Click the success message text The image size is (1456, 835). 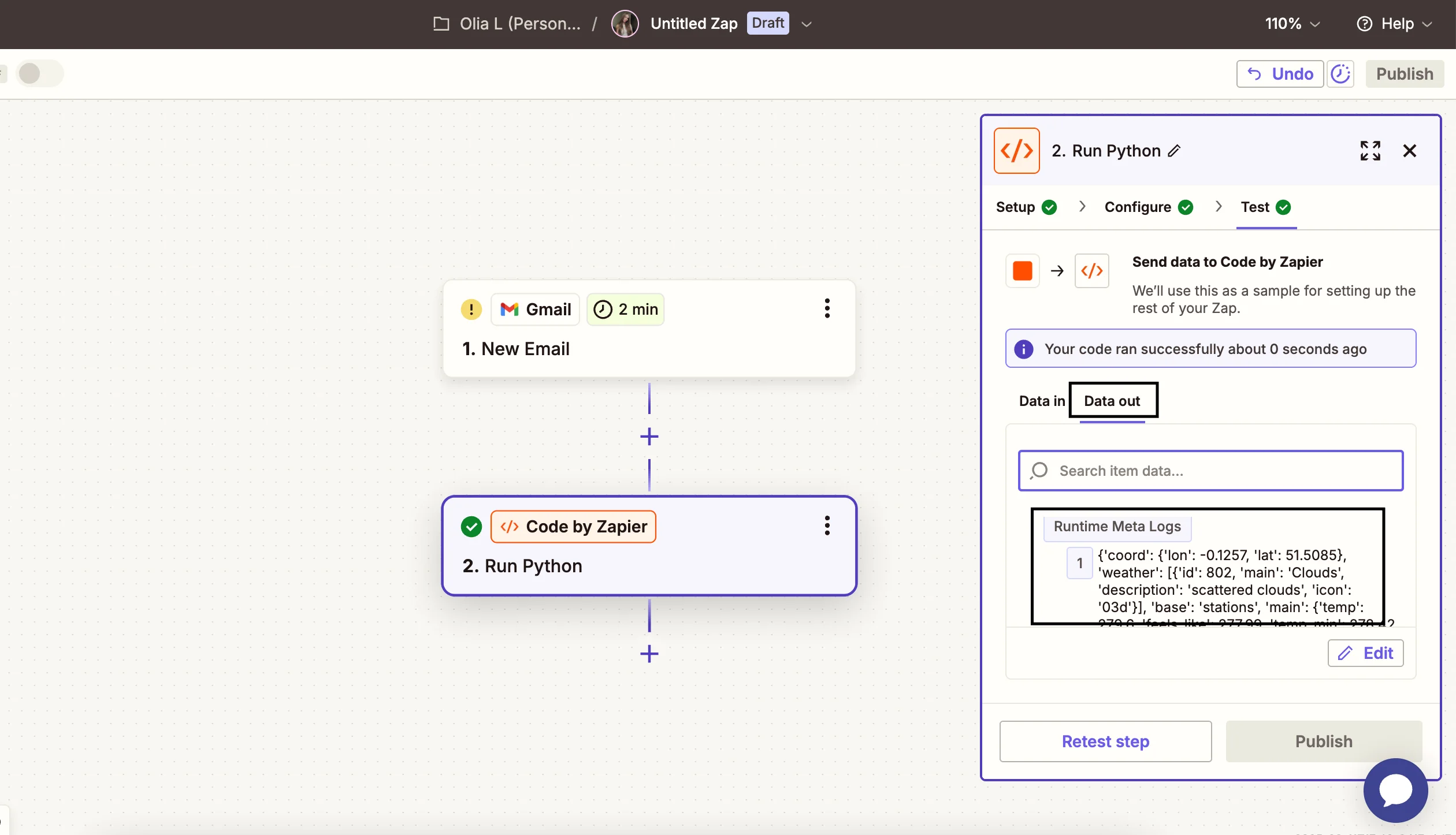click(x=1206, y=349)
